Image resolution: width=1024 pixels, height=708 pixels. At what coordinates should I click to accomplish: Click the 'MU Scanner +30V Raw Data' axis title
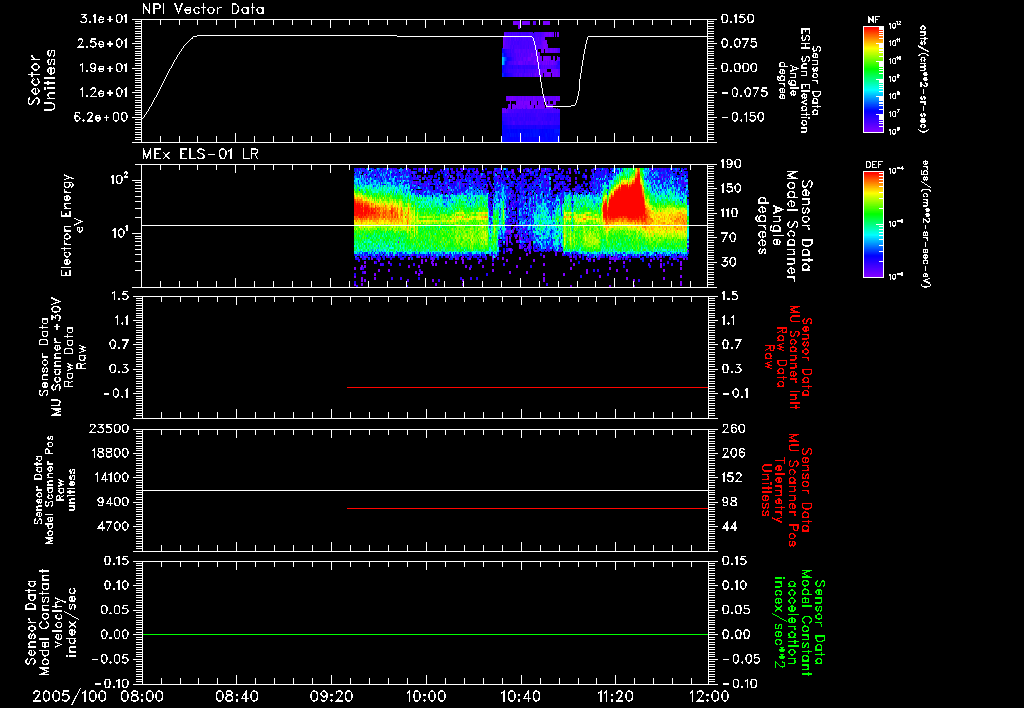[x=62, y=357]
